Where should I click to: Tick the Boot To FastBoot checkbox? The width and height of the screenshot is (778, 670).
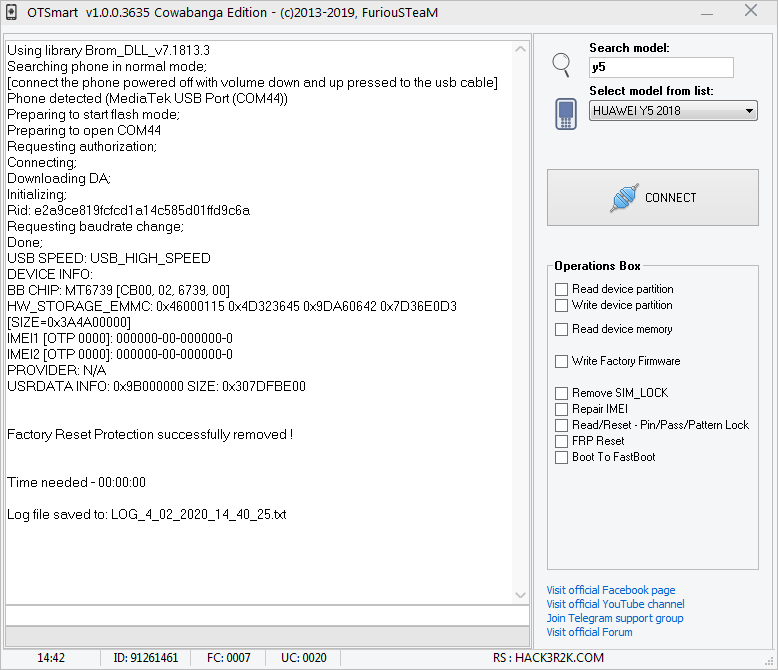pyautogui.click(x=561, y=457)
